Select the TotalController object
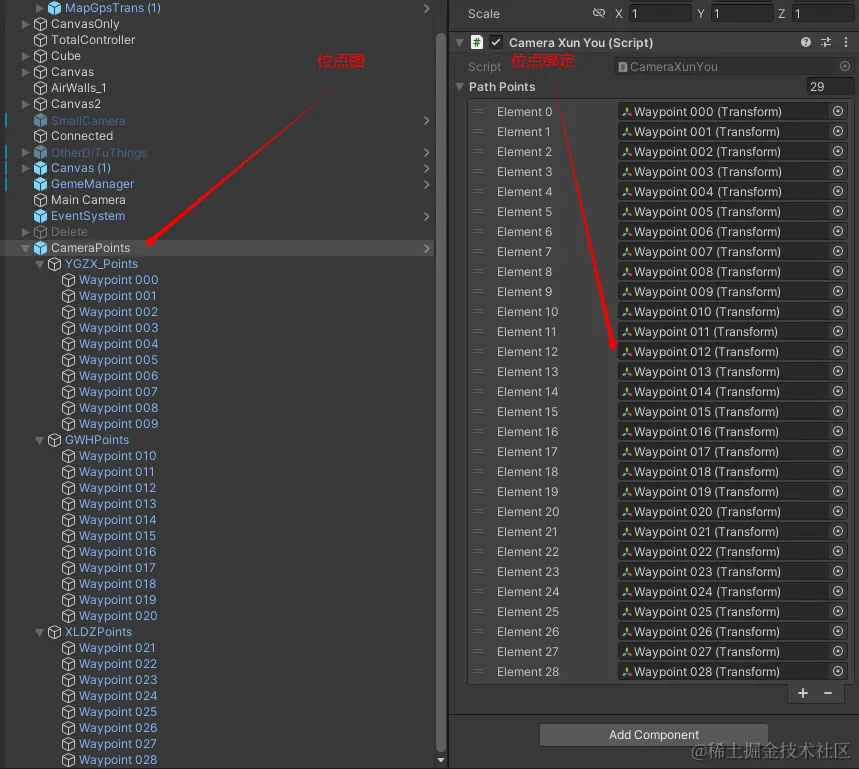Screen dimensions: 859x769 (x=93, y=40)
